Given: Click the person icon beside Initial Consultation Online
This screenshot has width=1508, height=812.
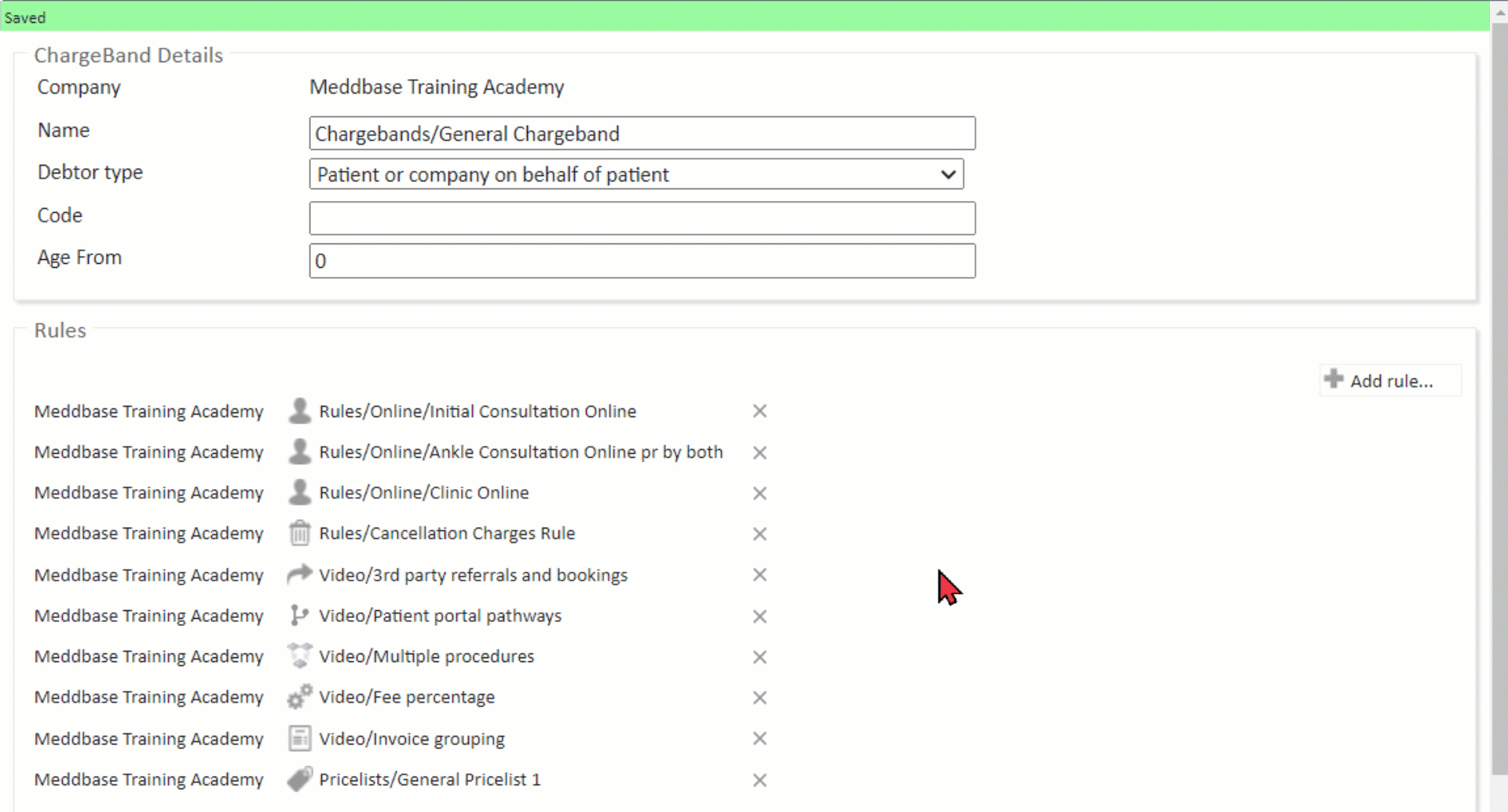Looking at the screenshot, I should (299, 411).
